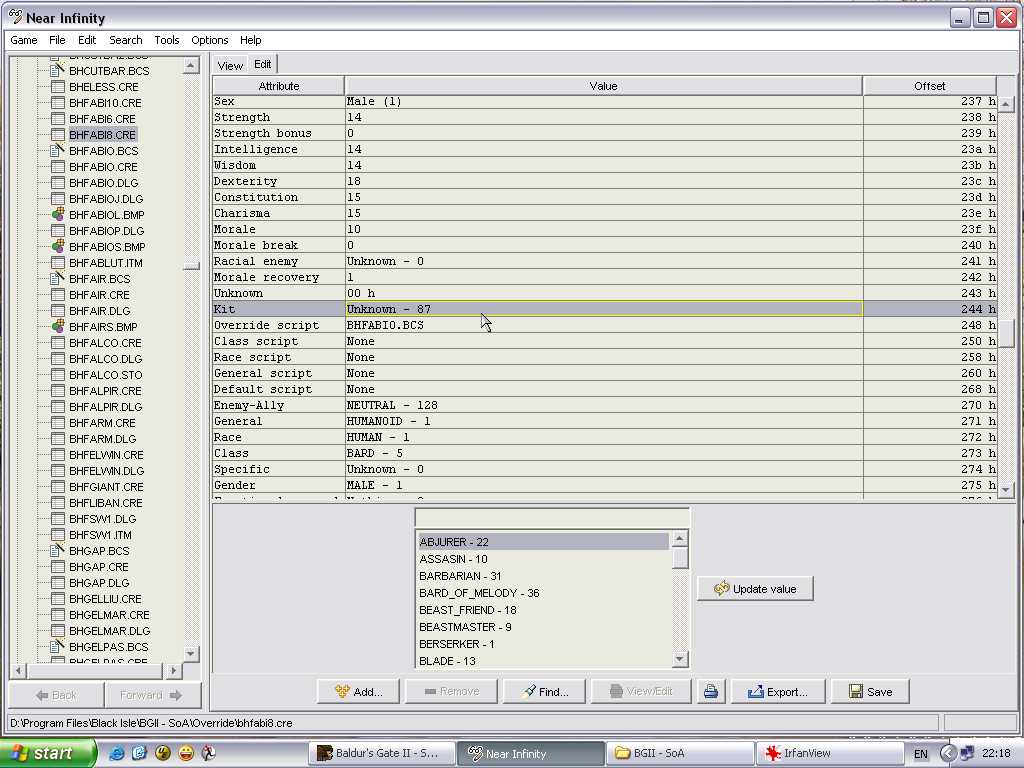Click the bitmap icon beside BHFABIOS.BMP
The width and height of the screenshot is (1024, 768).
tap(57, 246)
